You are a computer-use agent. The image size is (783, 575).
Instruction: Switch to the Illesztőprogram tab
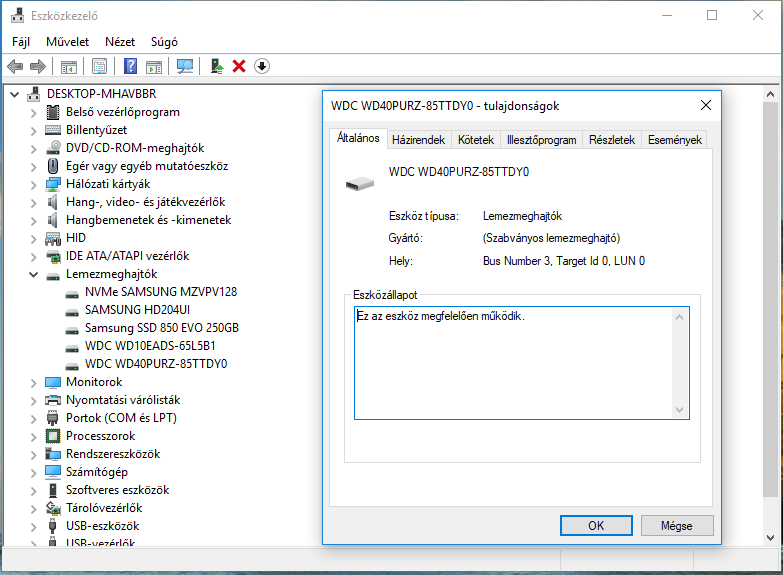pyautogui.click(x=542, y=140)
